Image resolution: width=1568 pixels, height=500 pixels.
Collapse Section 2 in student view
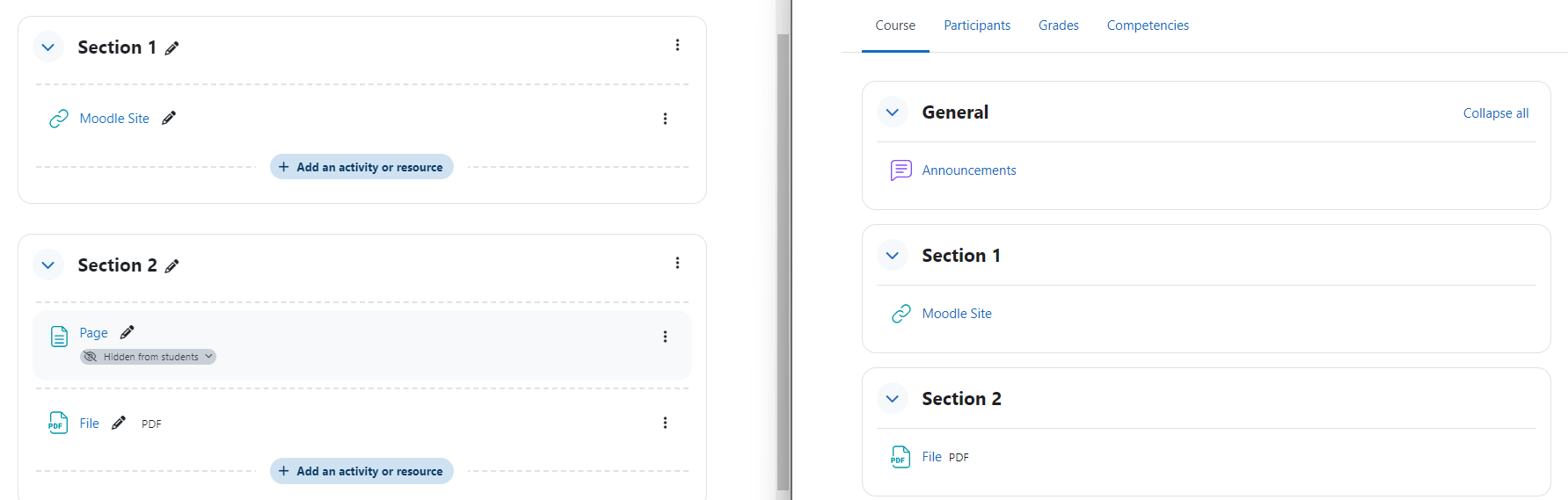coord(893,398)
